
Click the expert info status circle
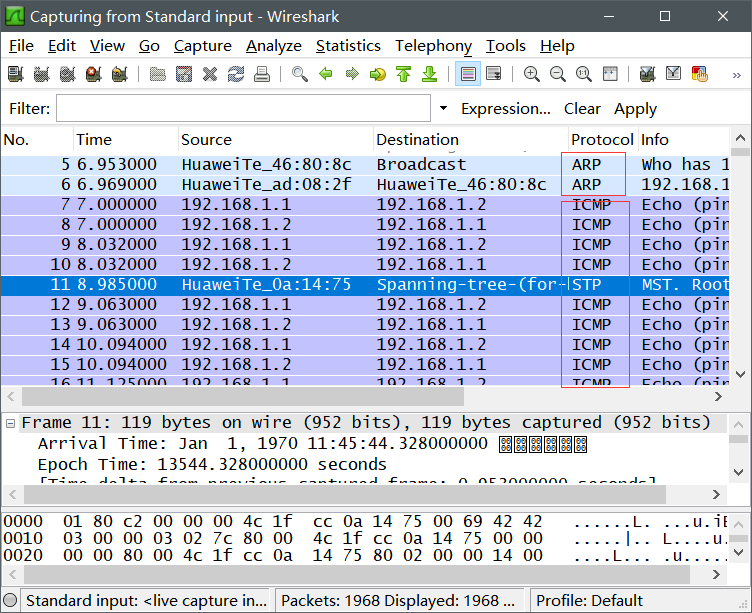click(x=10, y=601)
